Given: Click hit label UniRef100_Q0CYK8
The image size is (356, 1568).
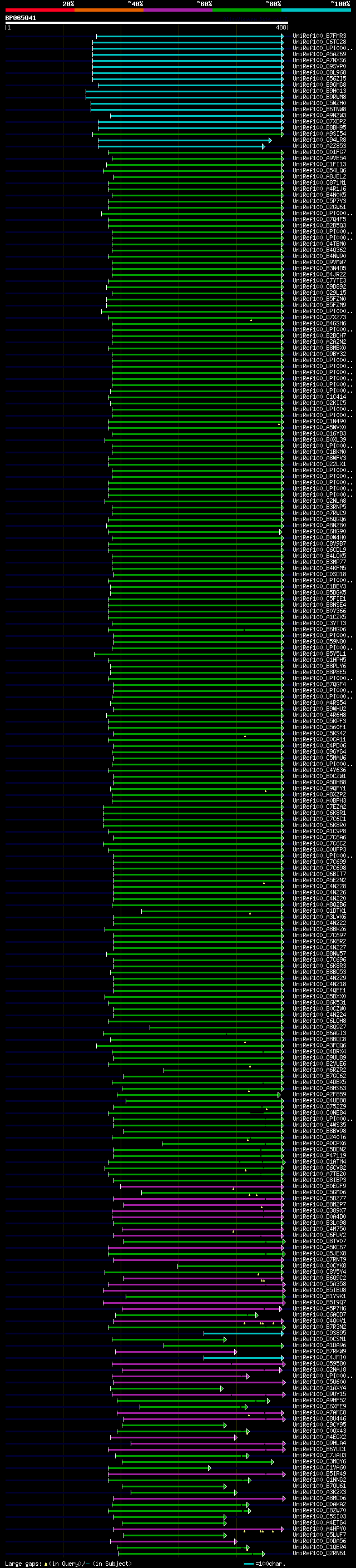Looking at the screenshot, I should point(319,1265).
